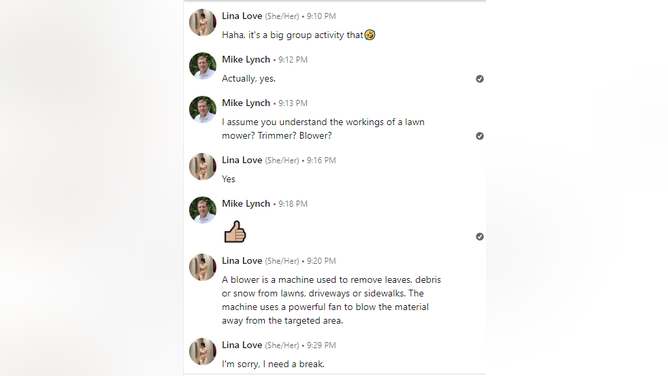Viewport: 668px width, 376px height.
Task: Click Lina Love's avatar at 9:16 PM
Action: pyautogui.click(x=203, y=166)
